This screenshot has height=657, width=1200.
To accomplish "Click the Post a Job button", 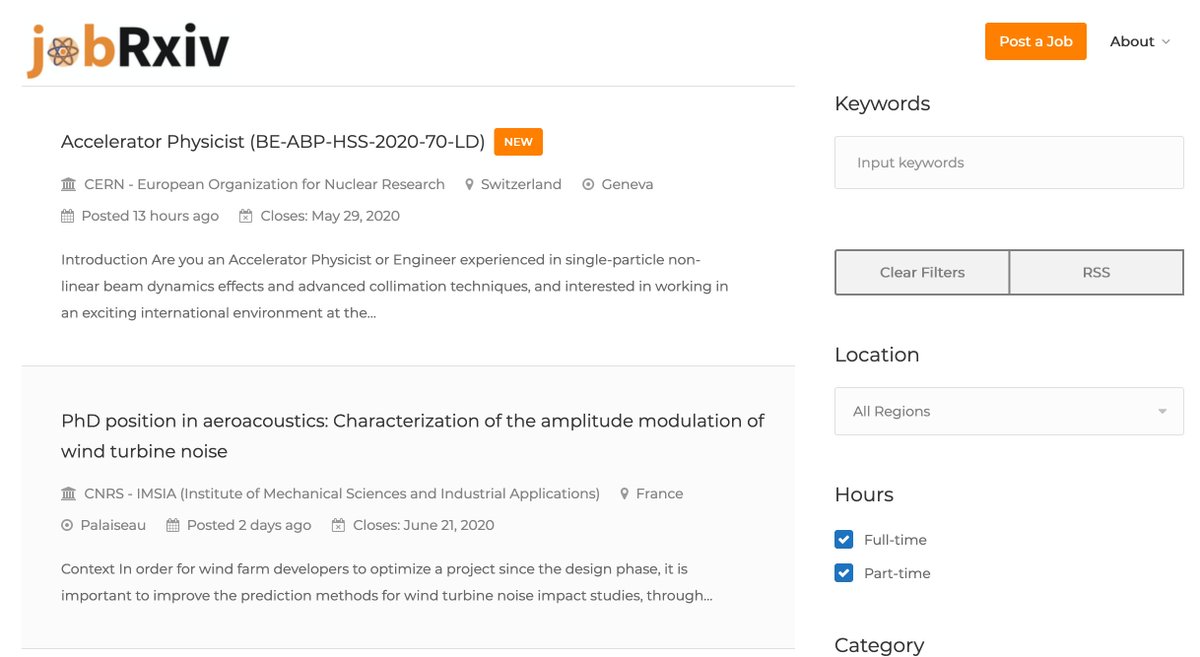I will click(1036, 41).
